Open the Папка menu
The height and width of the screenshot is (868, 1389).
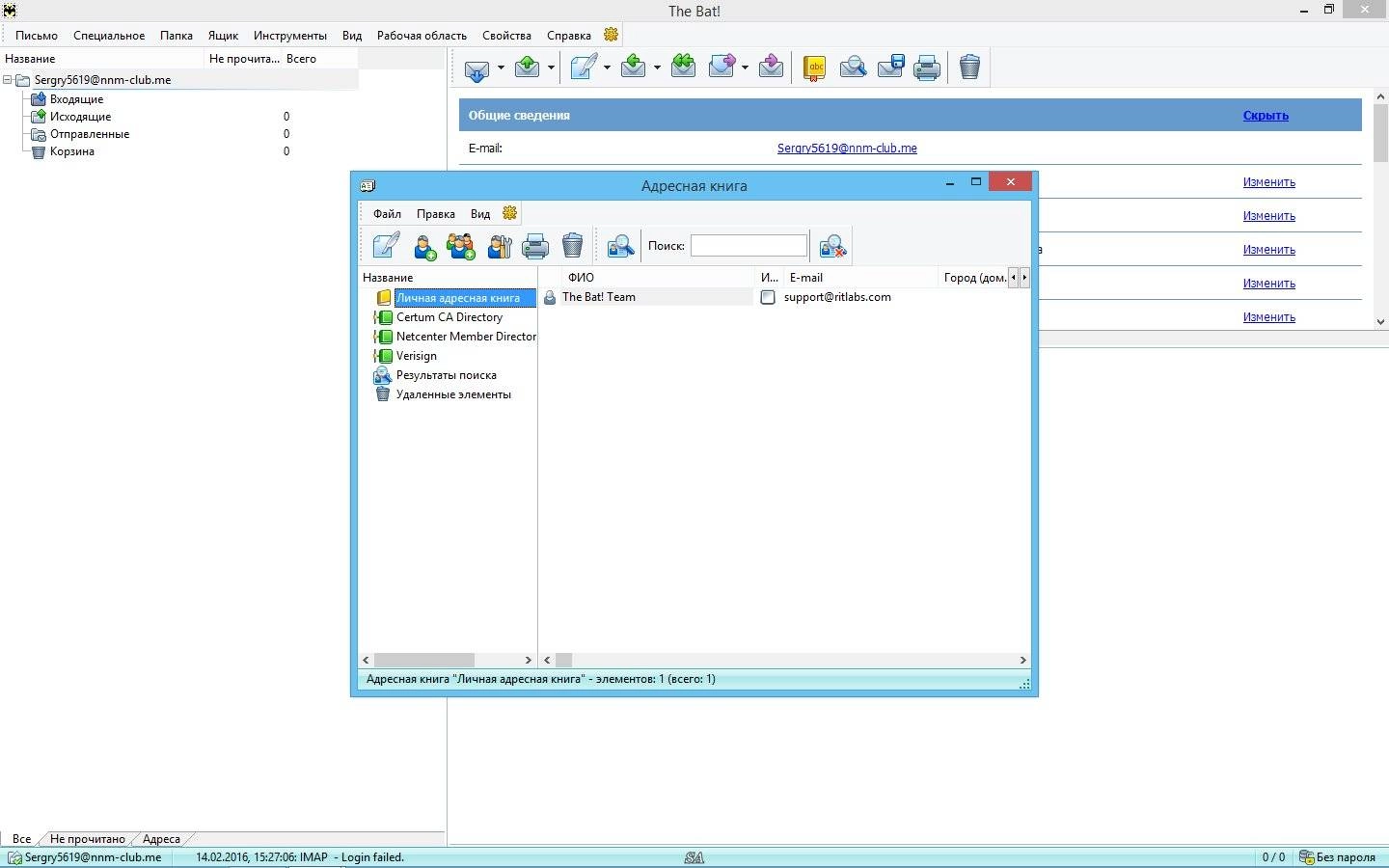pyautogui.click(x=177, y=36)
